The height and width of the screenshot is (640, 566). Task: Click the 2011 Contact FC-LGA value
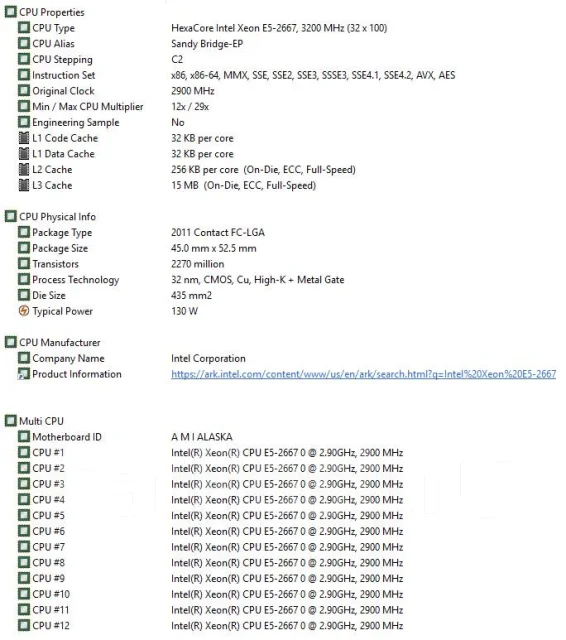coord(218,232)
